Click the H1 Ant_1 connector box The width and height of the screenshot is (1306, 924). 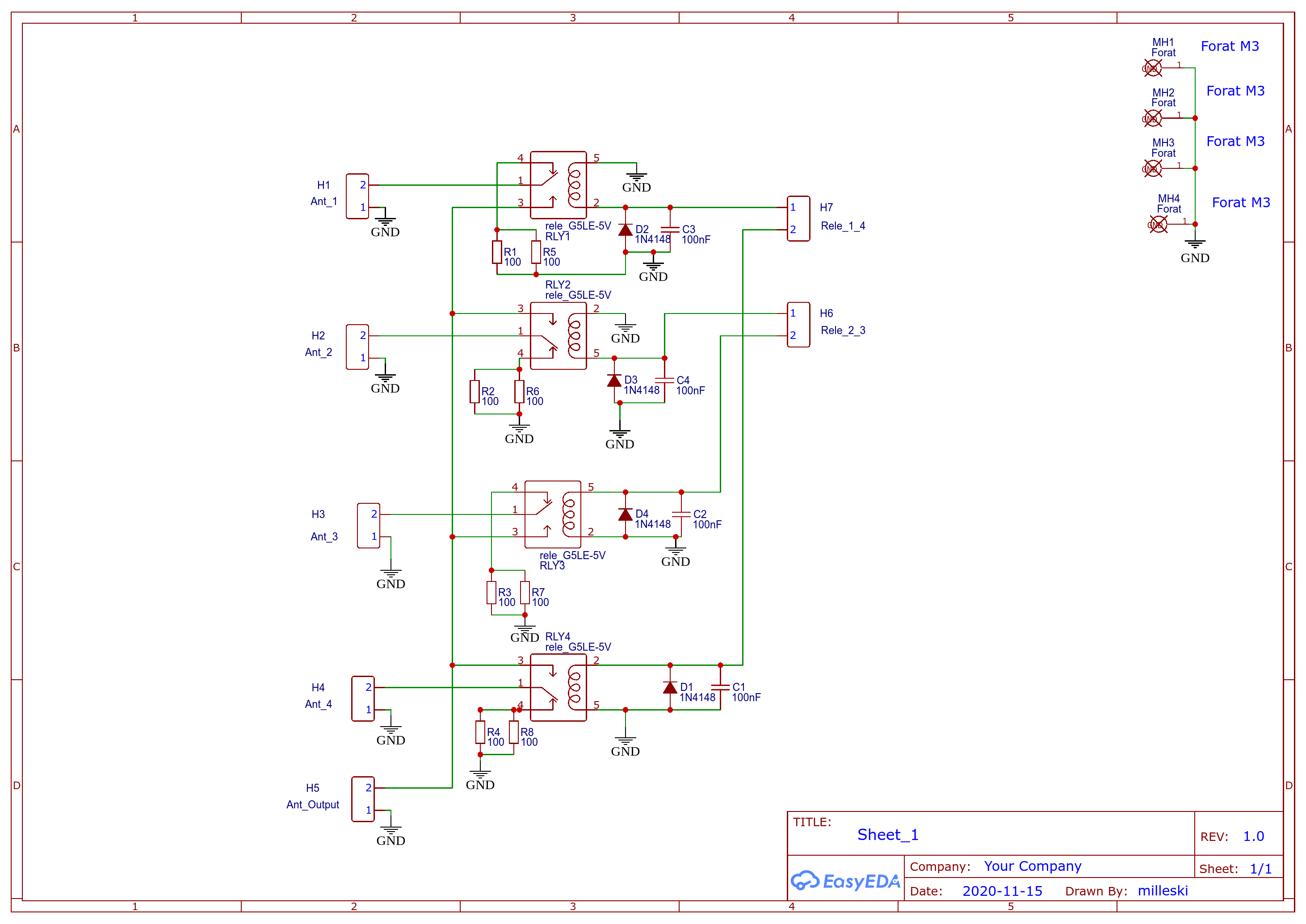(357, 197)
